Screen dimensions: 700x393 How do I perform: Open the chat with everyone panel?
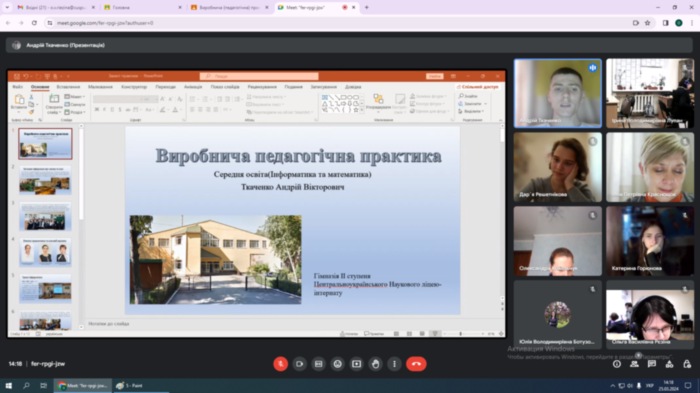tap(652, 364)
